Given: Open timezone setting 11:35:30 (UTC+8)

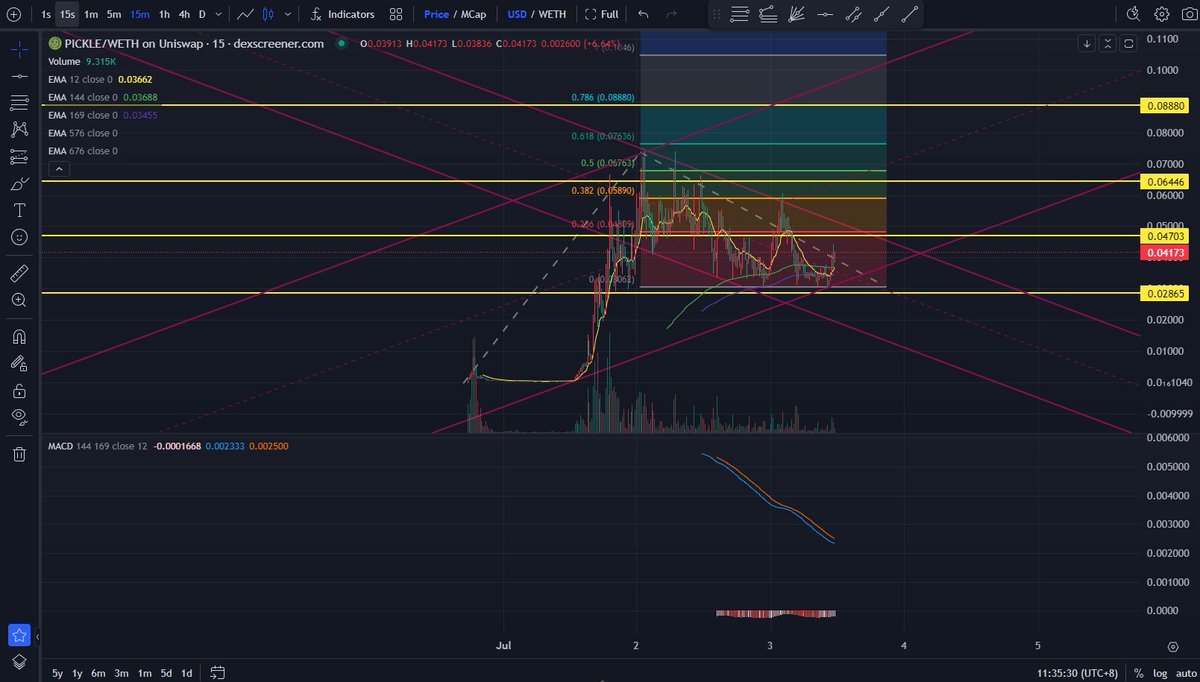Looking at the screenshot, I should coord(1076,672).
